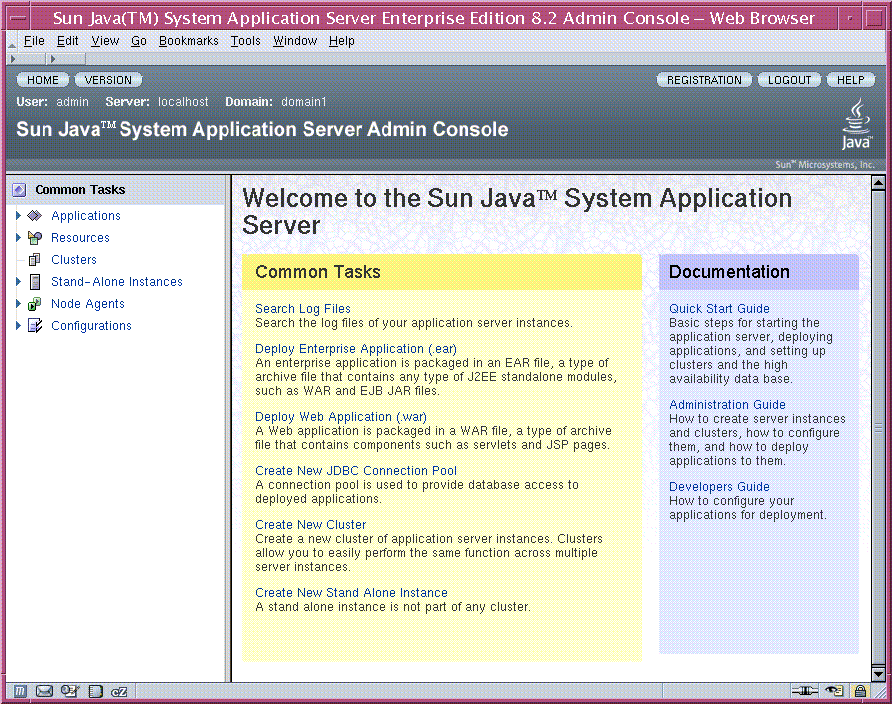Image resolution: width=892 pixels, height=704 pixels.
Task: Open Deploy Enterprise Application (.ear) link
Action: coord(356,349)
